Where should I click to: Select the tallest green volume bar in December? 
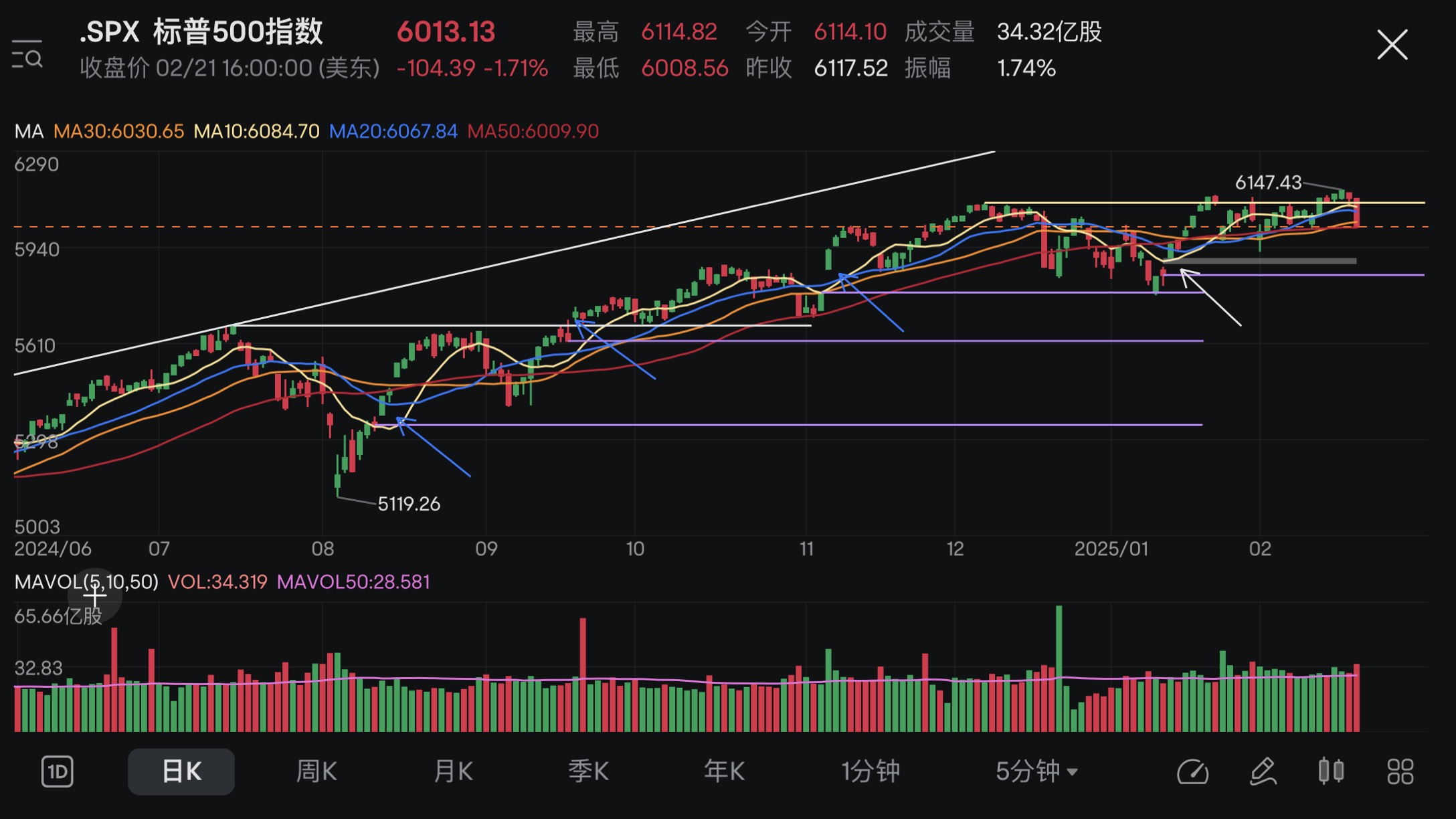(1059, 668)
